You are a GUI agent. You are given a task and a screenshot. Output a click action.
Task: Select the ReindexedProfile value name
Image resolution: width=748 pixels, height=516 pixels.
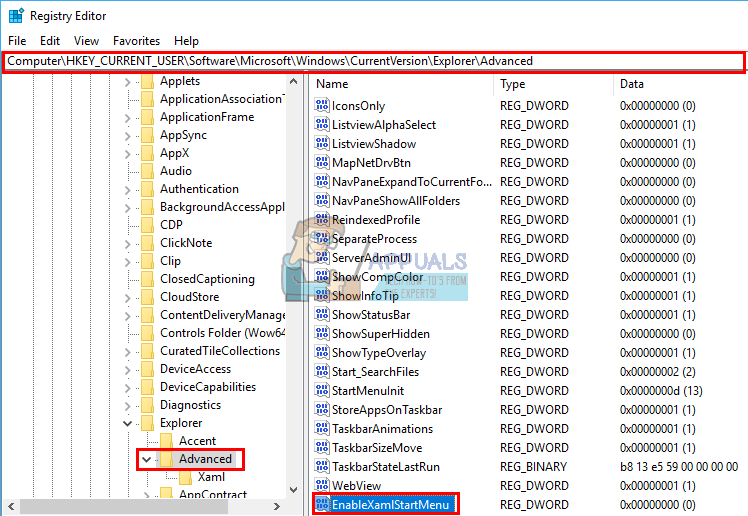pyautogui.click(x=376, y=220)
